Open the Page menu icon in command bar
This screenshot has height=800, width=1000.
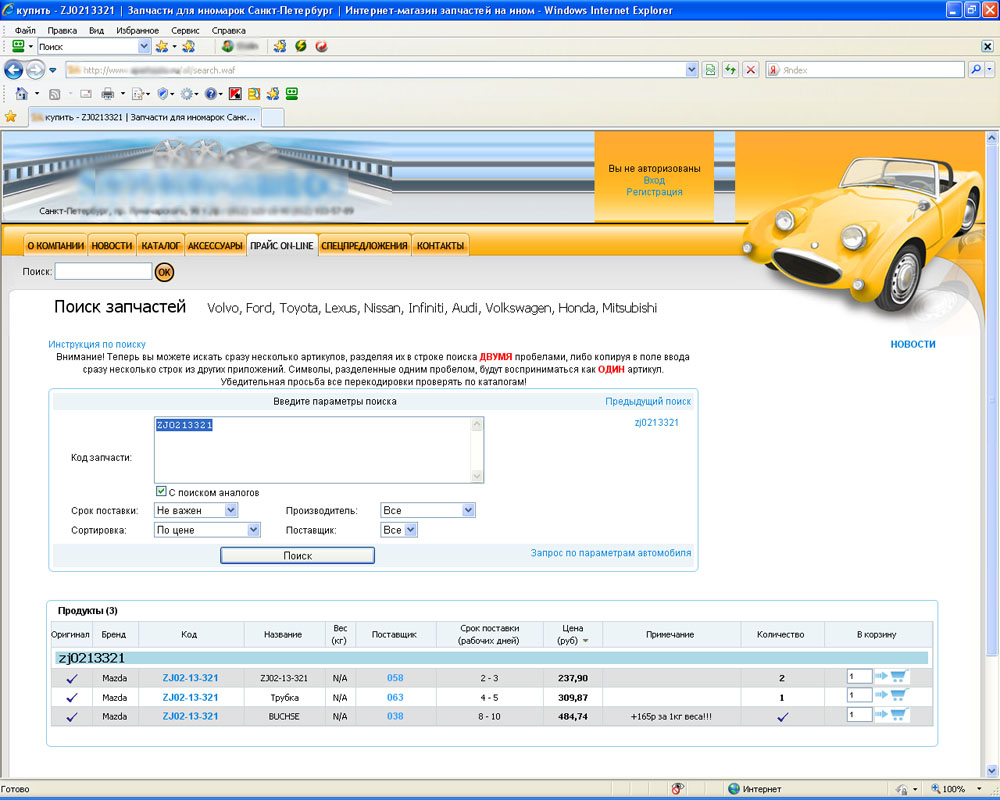tap(138, 94)
